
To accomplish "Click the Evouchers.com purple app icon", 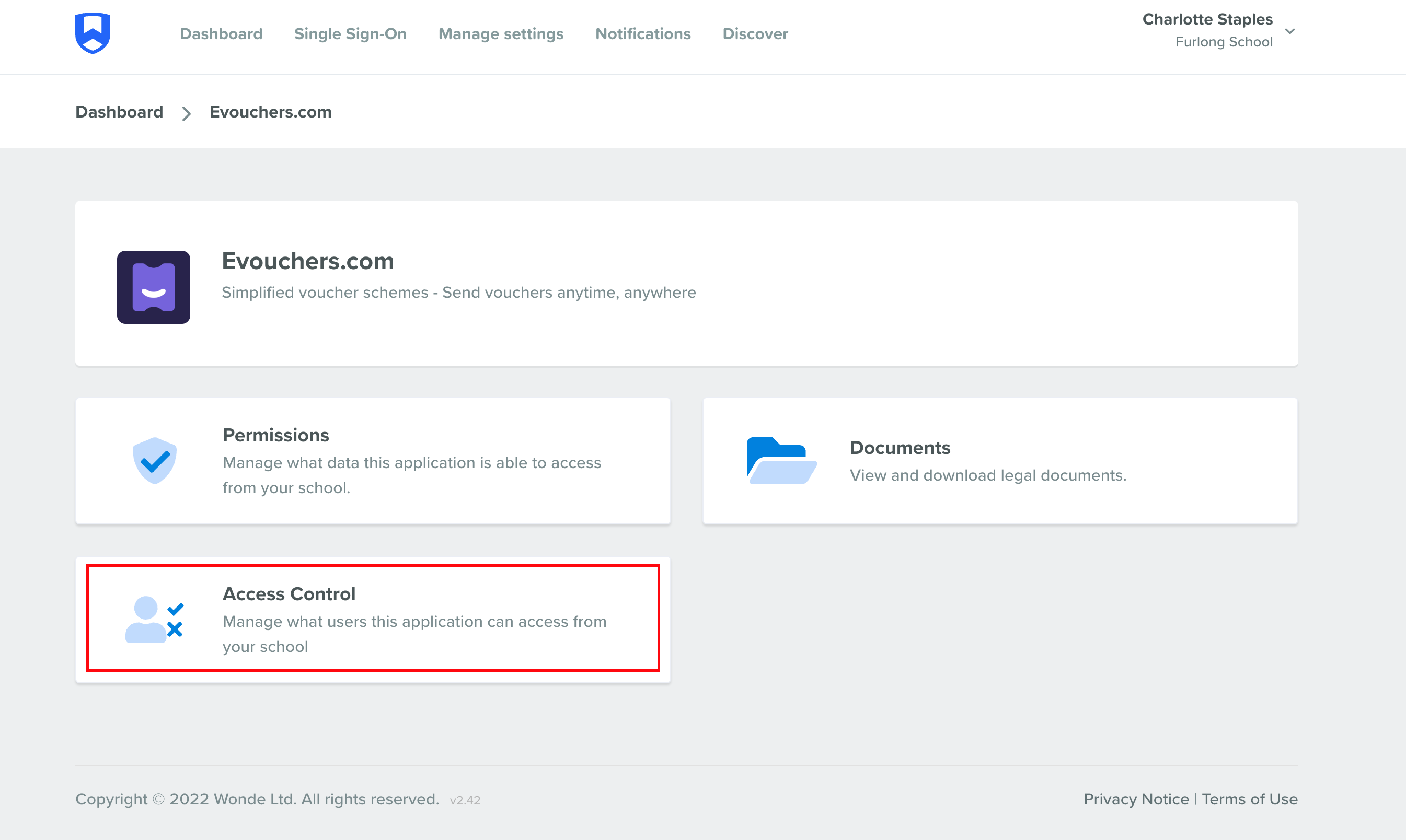I will [154, 287].
